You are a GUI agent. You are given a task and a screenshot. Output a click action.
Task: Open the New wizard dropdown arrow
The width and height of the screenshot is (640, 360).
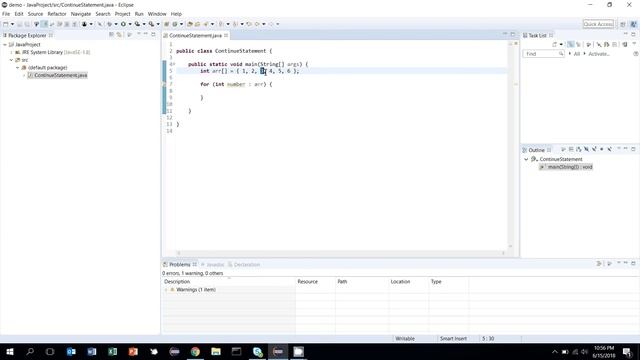(x=12, y=24)
